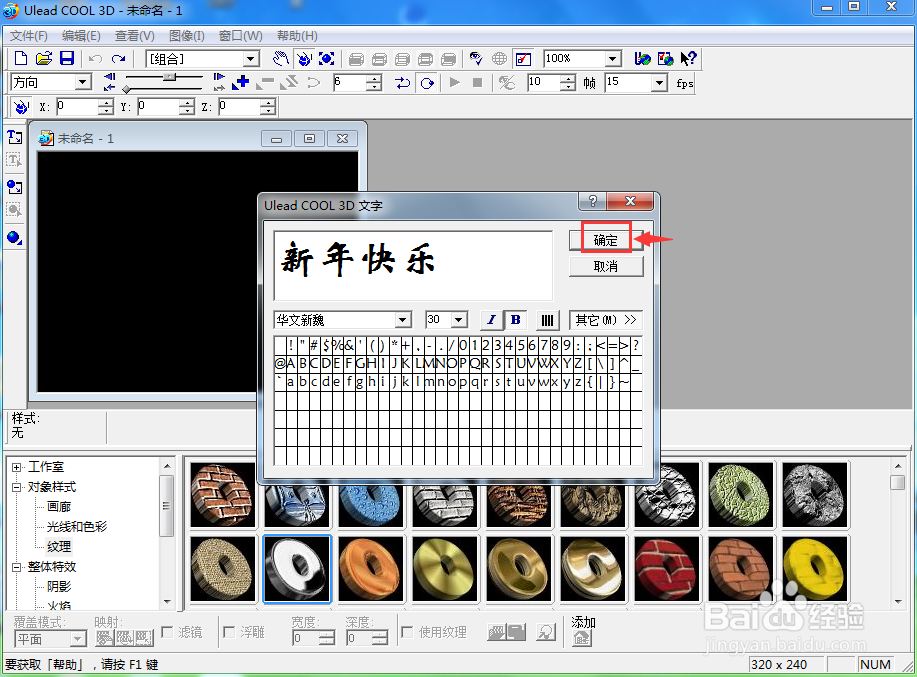The height and width of the screenshot is (677, 917).
Task: Open the 窗口(W) menu
Action: click(240, 36)
